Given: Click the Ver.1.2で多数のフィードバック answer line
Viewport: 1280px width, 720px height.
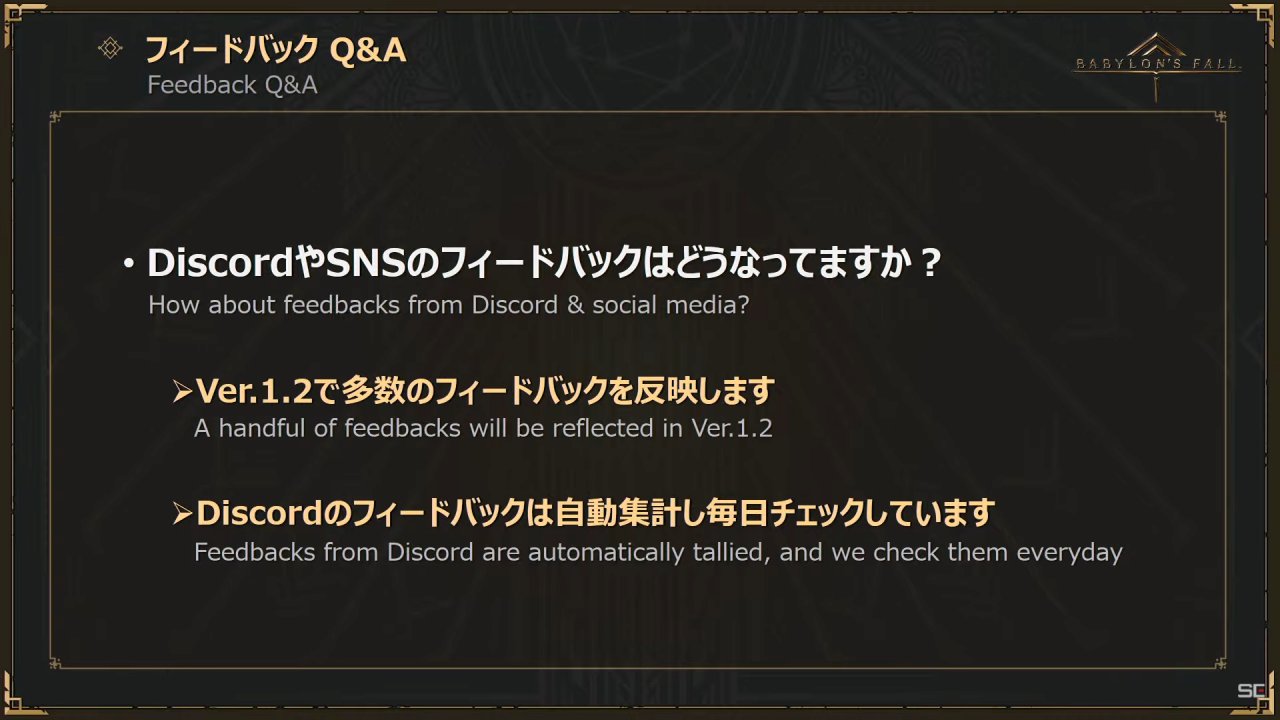Looking at the screenshot, I should [485, 391].
